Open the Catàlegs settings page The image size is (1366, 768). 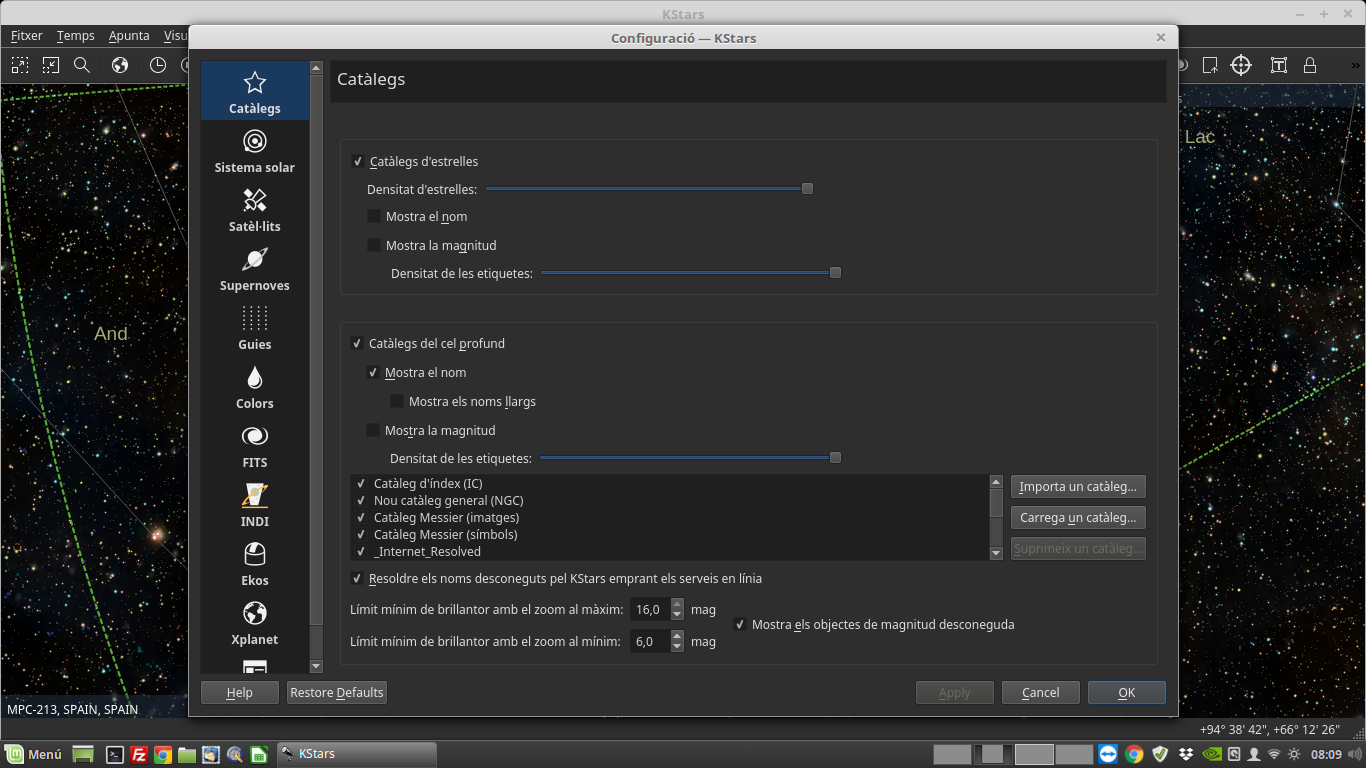[x=255, y=92]
